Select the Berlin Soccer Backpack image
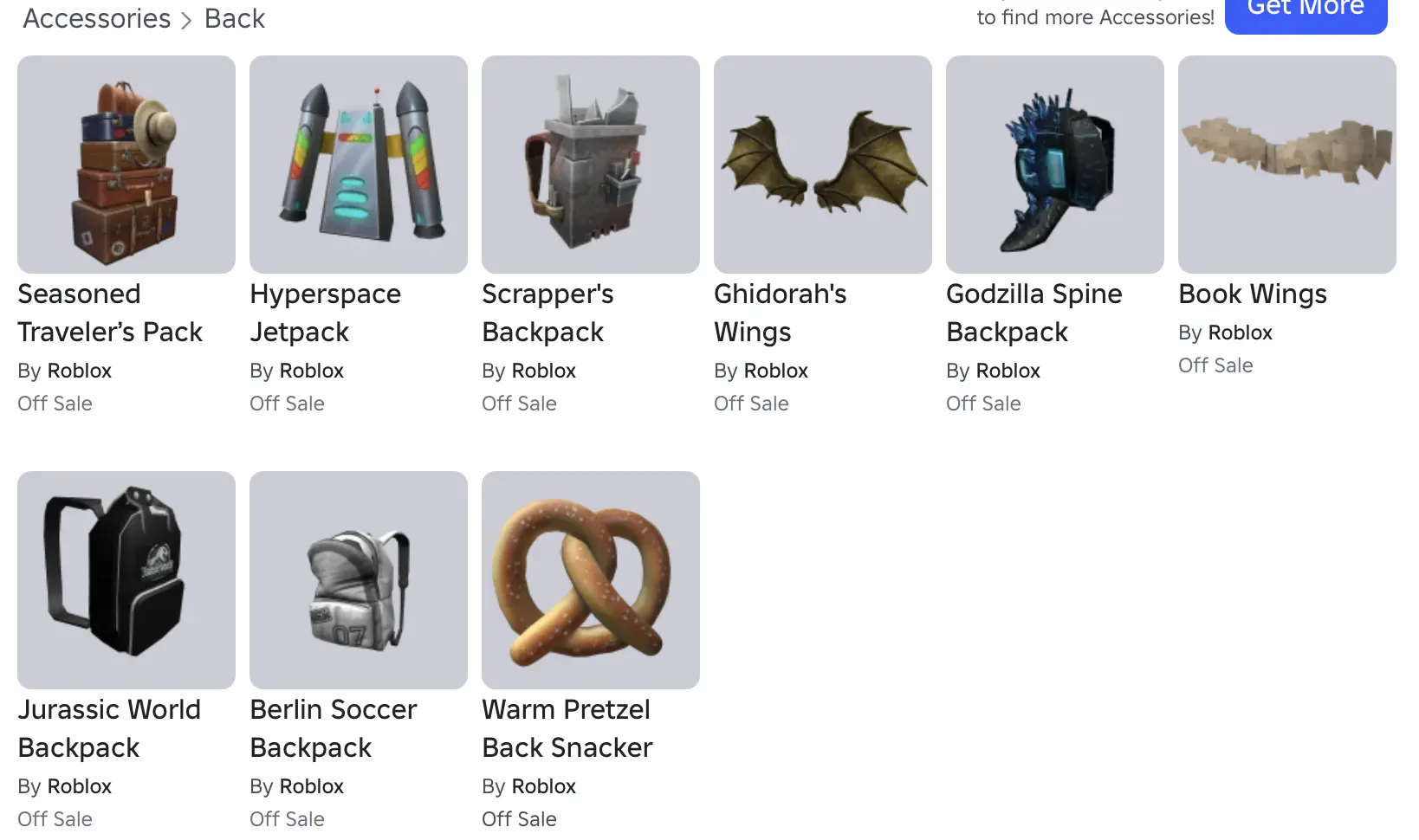The image size is (1419, 840). (x=359, y=580)
